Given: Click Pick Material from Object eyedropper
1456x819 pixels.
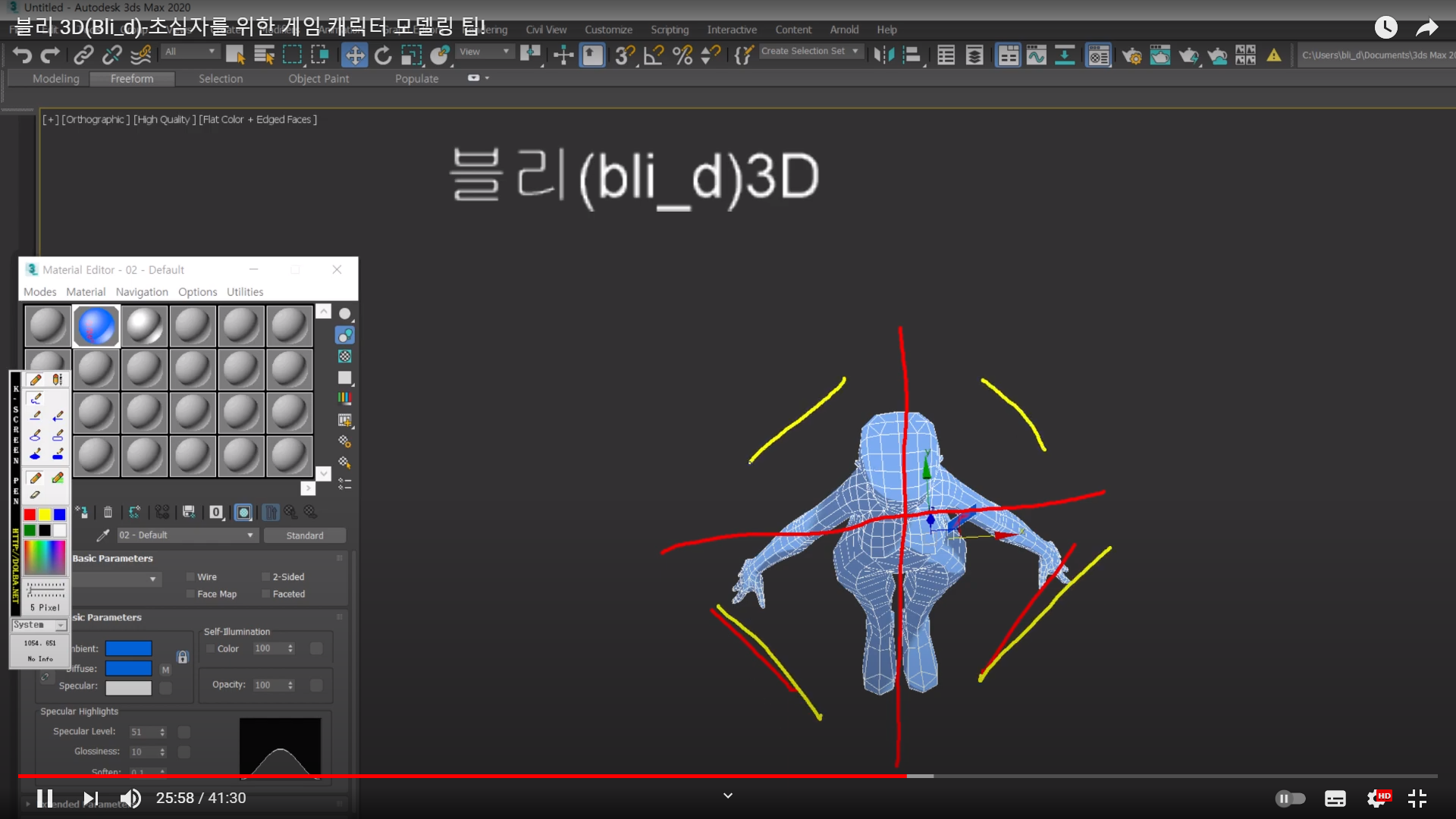Looking at the screenshot, I should pos(102,535).
